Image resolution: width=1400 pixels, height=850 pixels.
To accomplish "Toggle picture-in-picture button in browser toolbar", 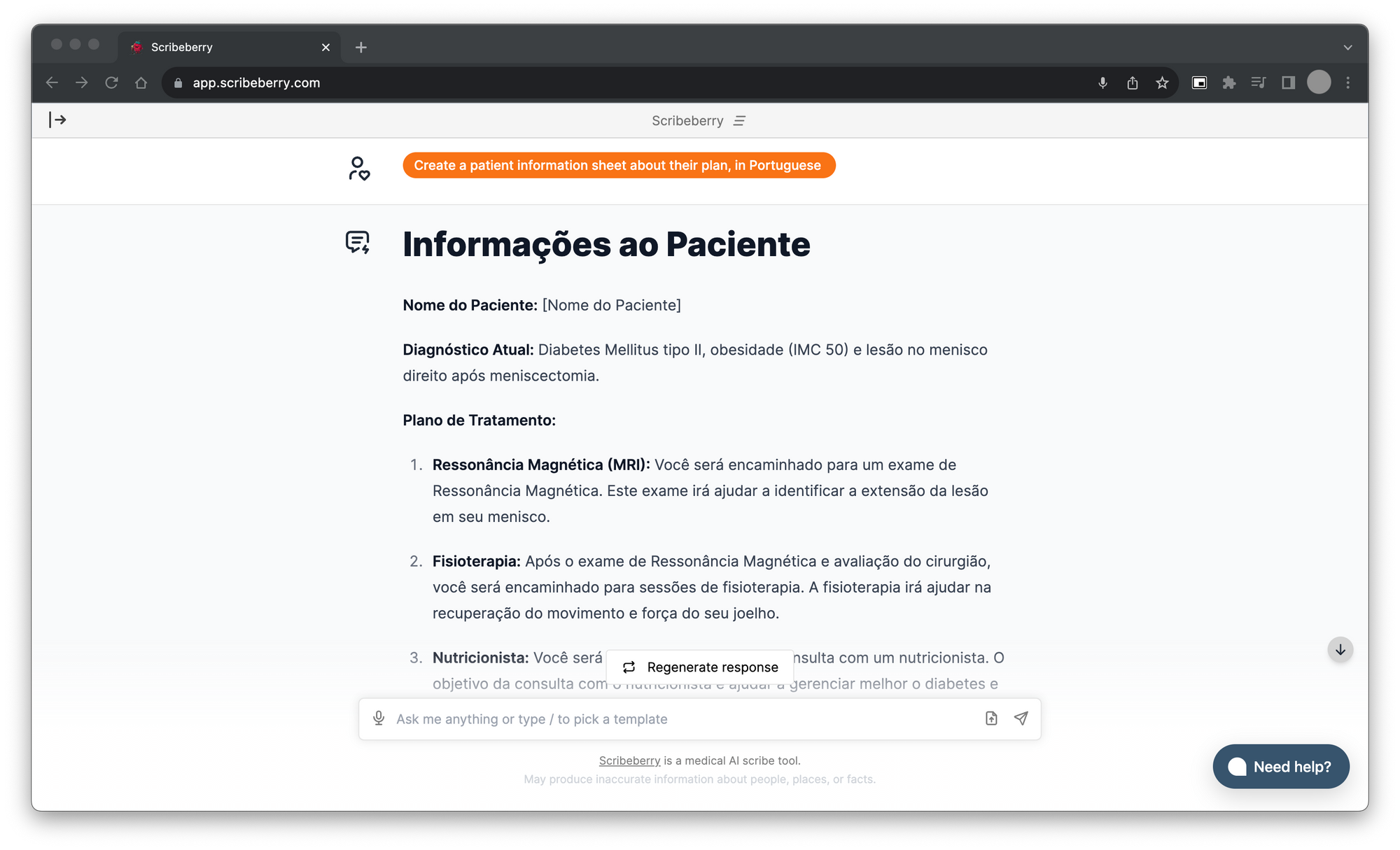I will (x=1199, y=83).
